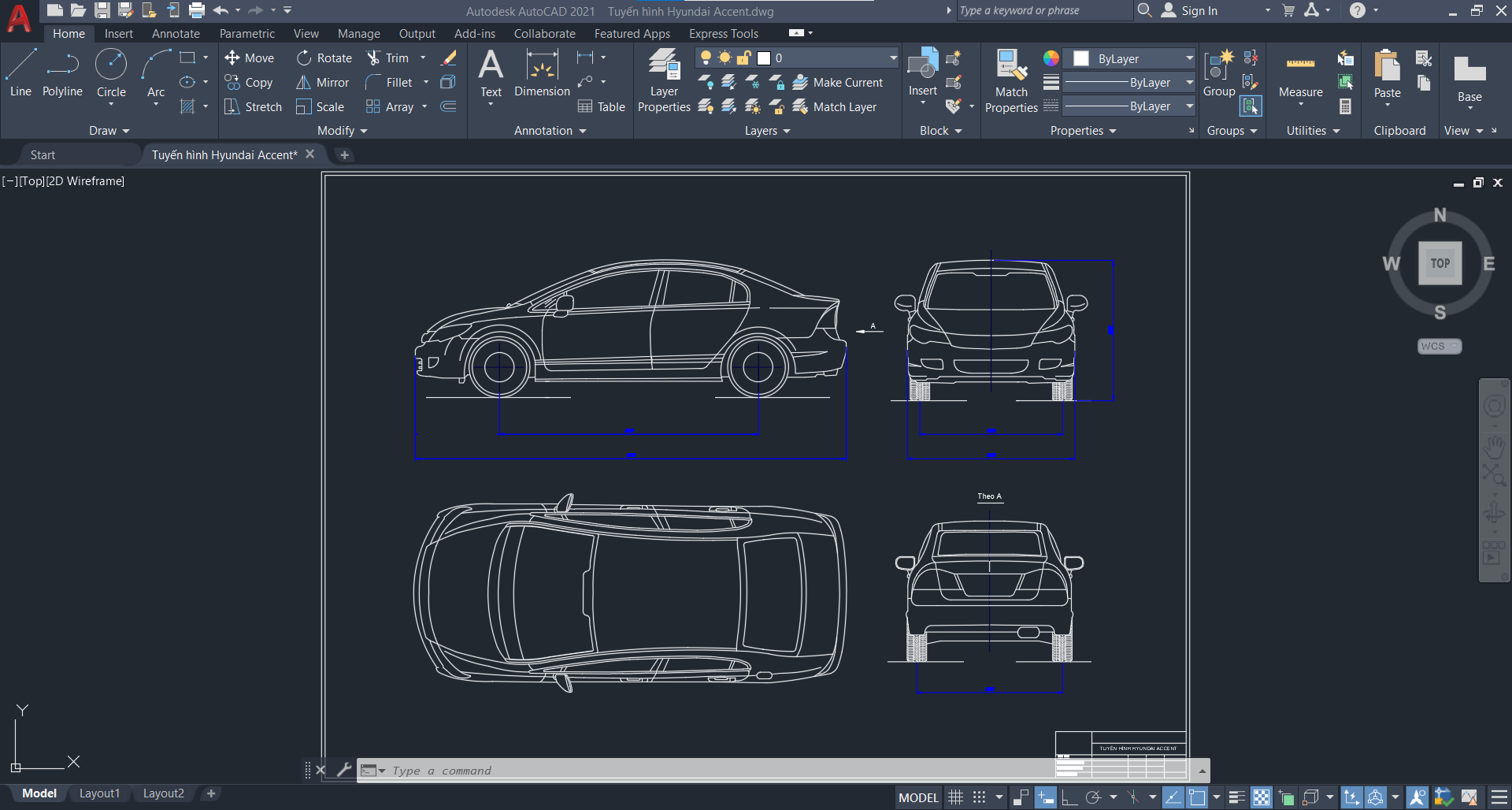Click the Insert block icon
The height and width of the screenshot is (810, 1512).
pyautogui.click(x=923, y=63)
